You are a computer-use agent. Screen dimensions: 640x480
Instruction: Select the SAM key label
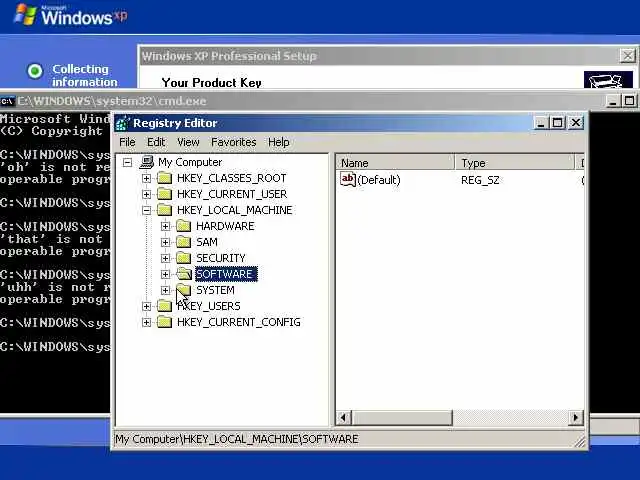(x=207, y=242)
